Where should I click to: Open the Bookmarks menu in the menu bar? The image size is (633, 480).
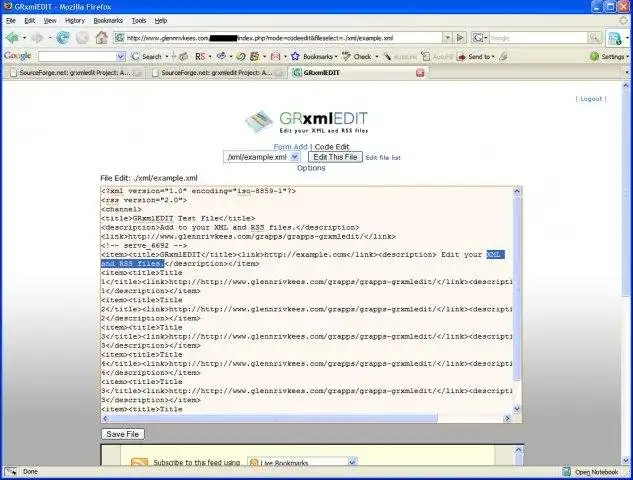coord(108,21)
